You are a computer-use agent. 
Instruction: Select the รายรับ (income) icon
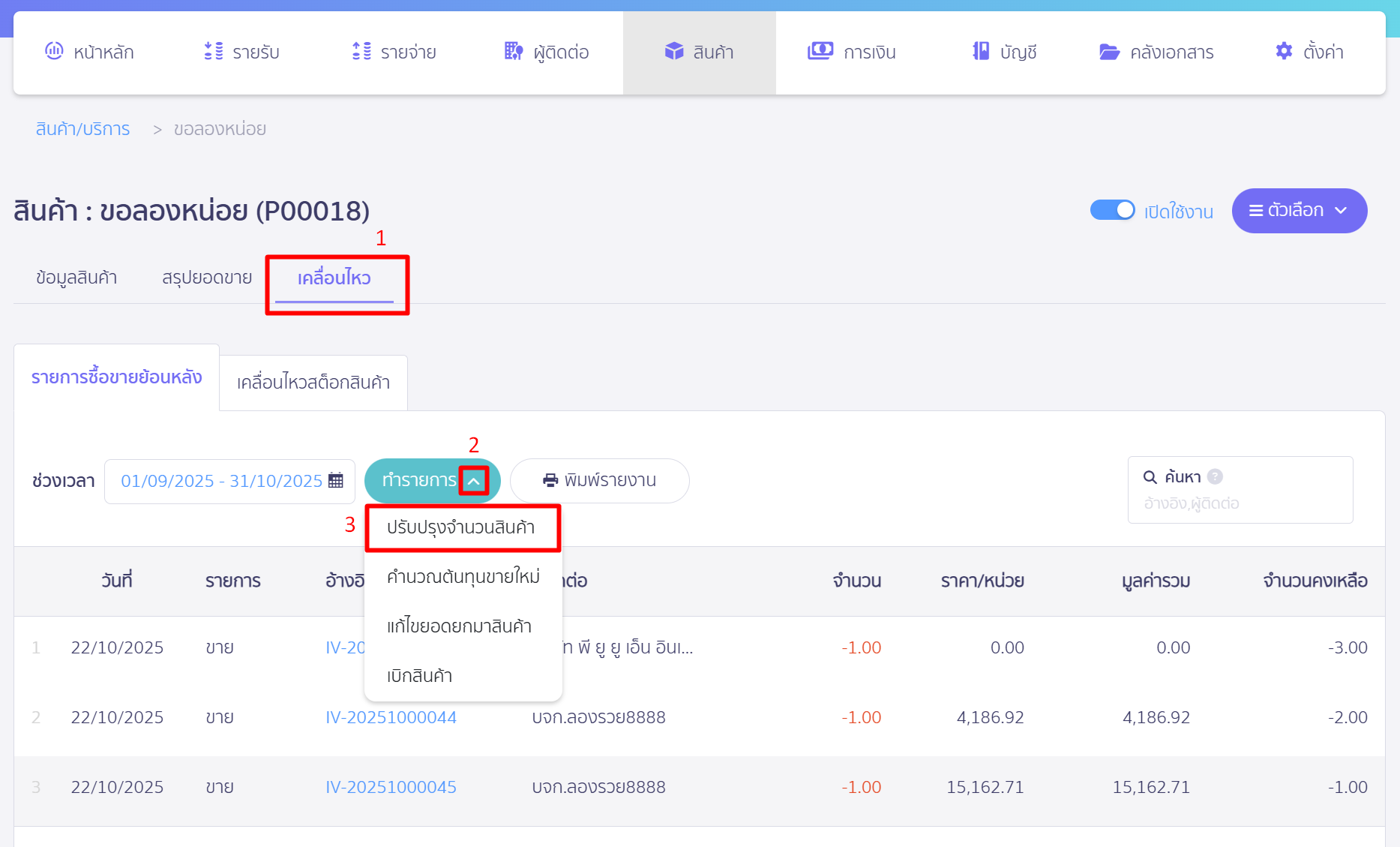(x=211, y=51)
